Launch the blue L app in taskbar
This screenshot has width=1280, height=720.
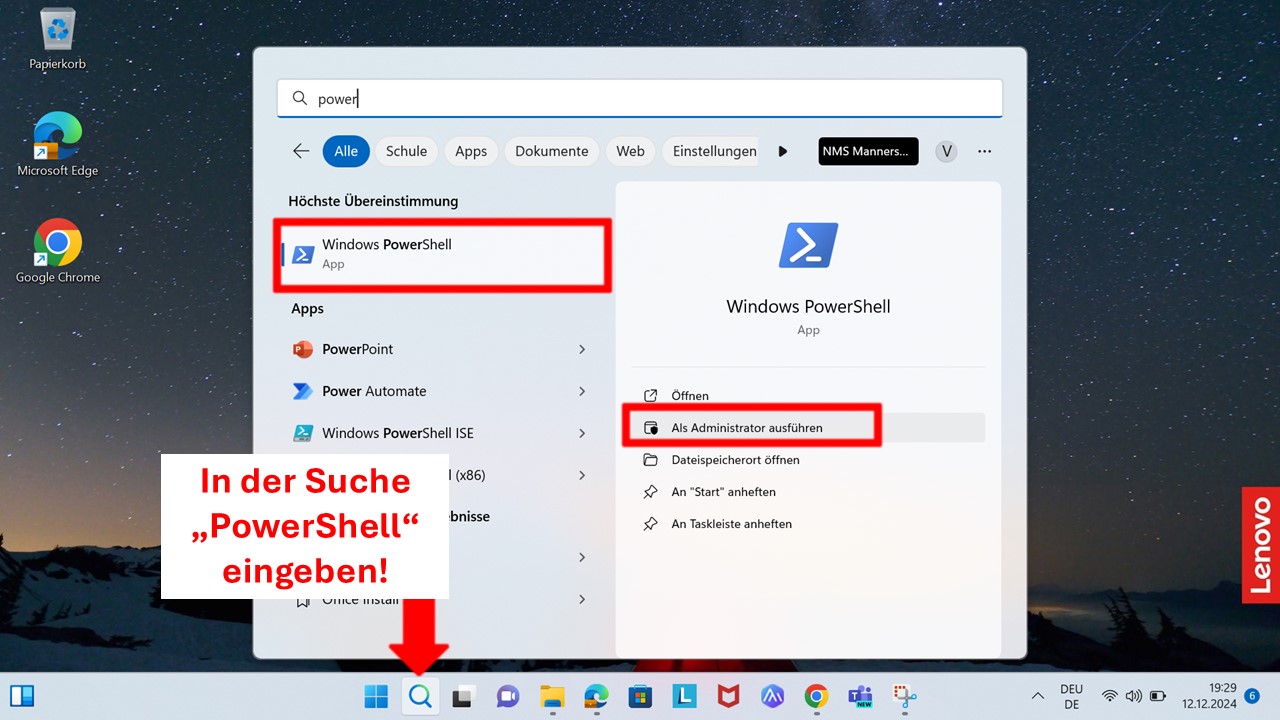click(x=684, y=696)
